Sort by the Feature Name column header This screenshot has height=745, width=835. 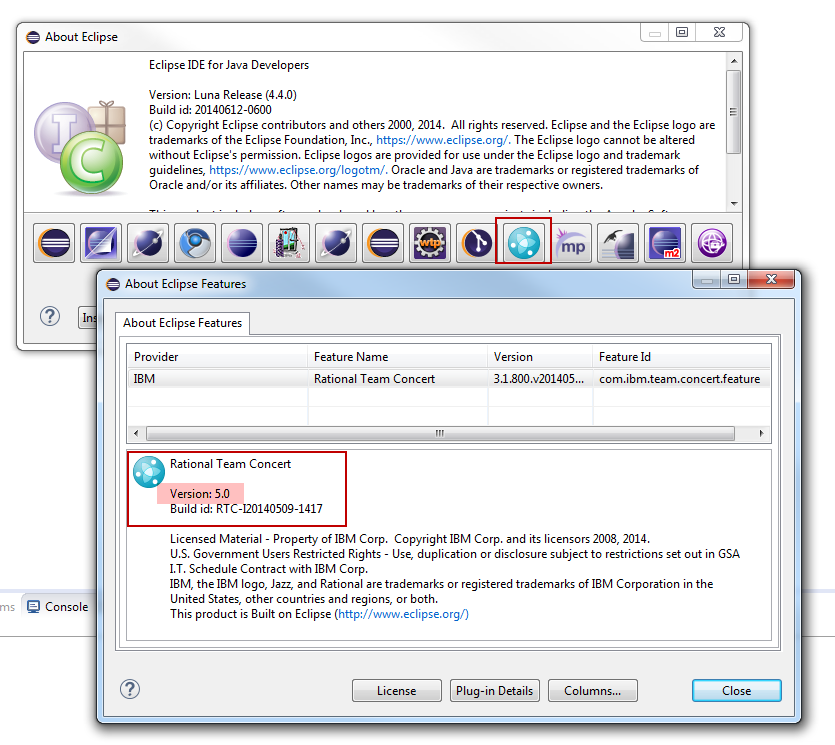point(398,357)
